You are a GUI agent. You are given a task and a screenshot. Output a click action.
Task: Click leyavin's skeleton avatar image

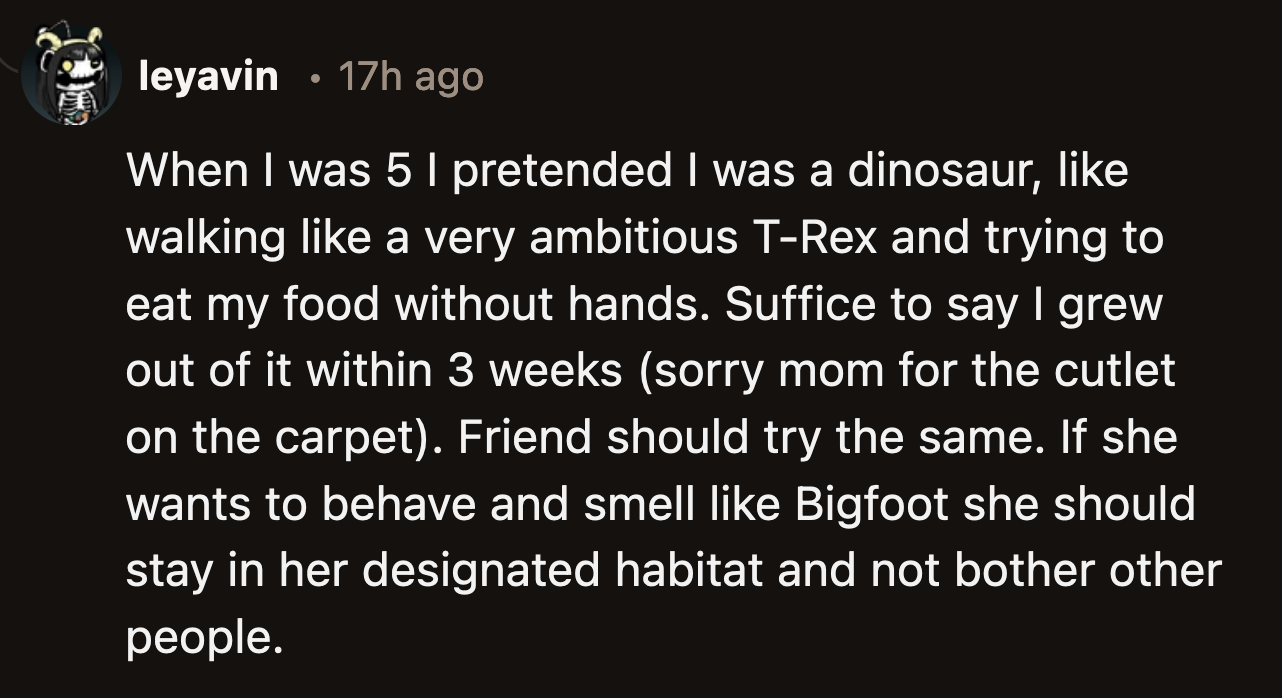tap(71, 76)
